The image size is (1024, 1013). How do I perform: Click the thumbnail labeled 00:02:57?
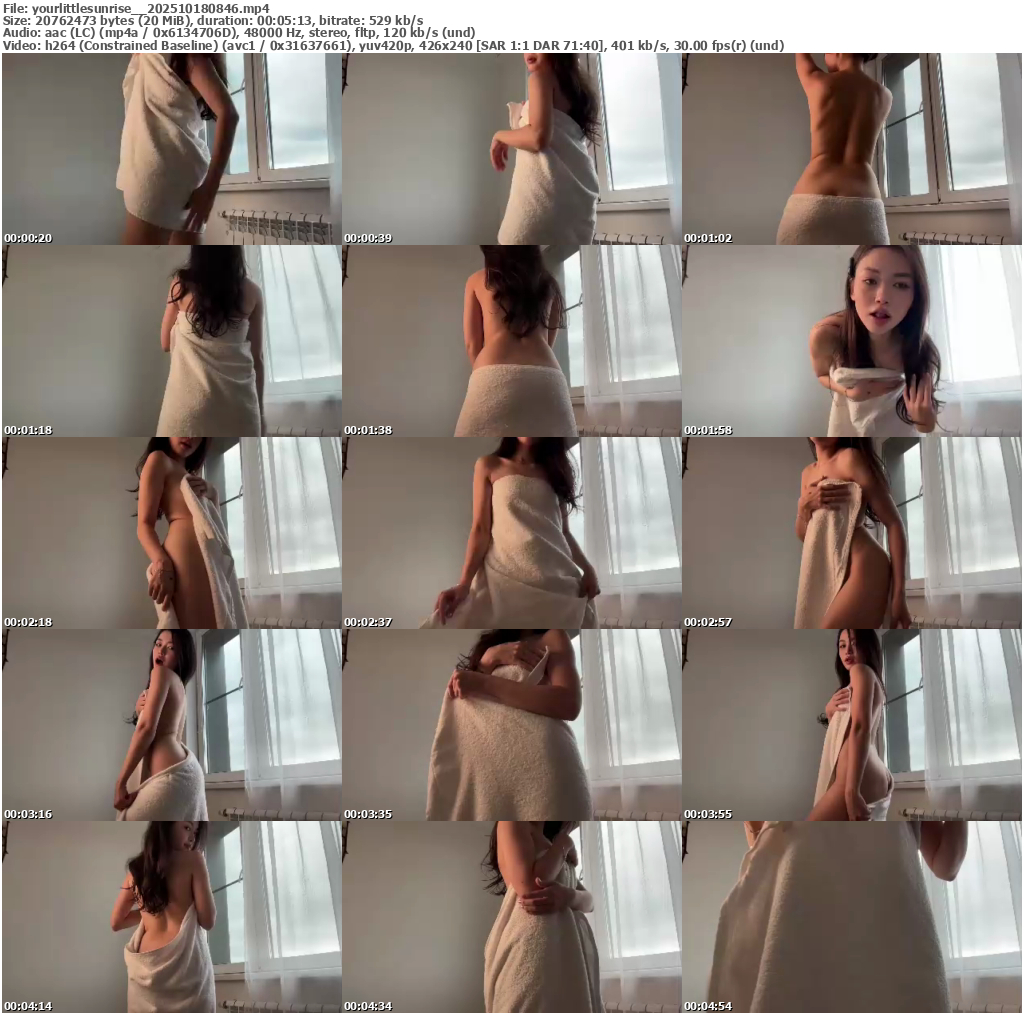tap(851, 533)
